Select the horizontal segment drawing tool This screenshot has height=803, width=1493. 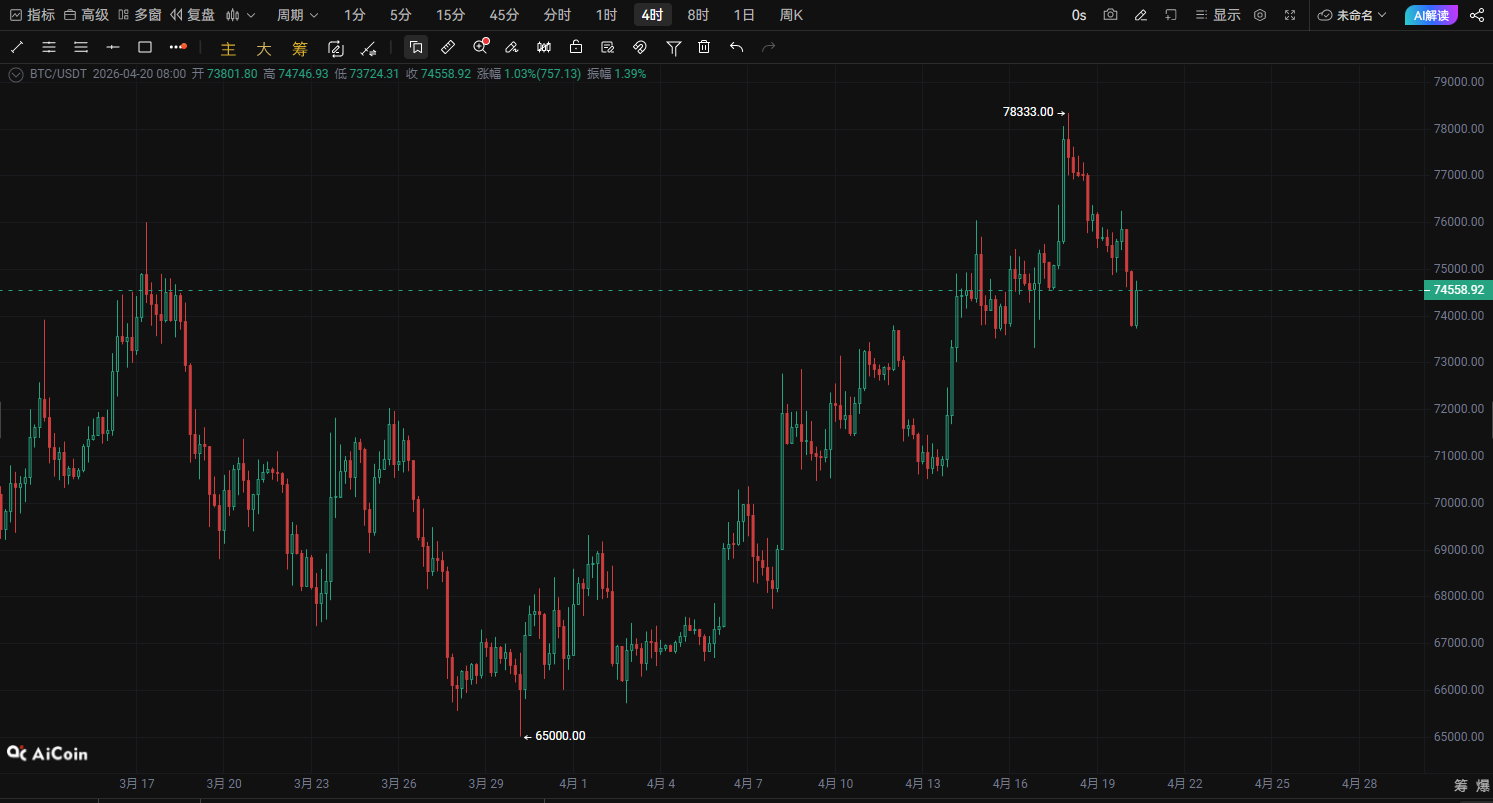(x=113, y=47)
